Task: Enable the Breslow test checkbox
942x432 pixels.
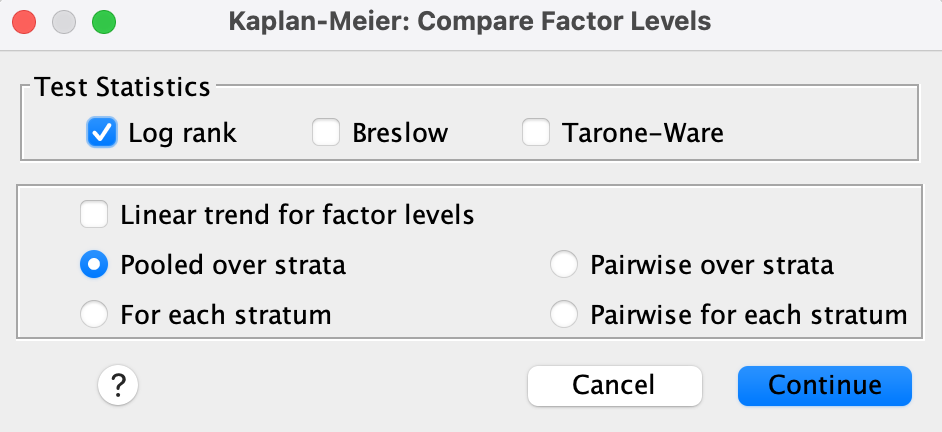Action: [327, 133]
